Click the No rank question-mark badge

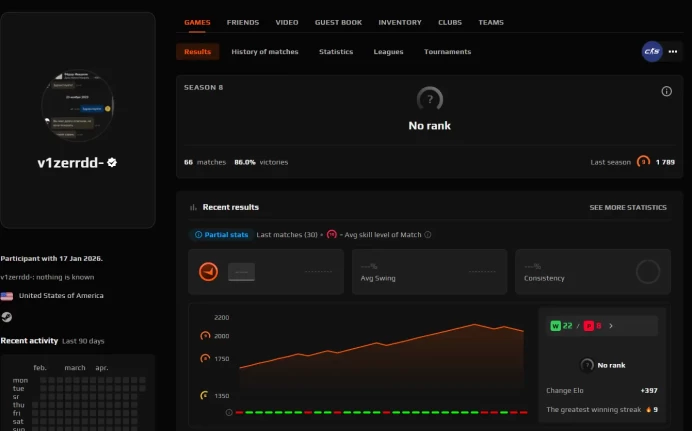pos(430,99)
